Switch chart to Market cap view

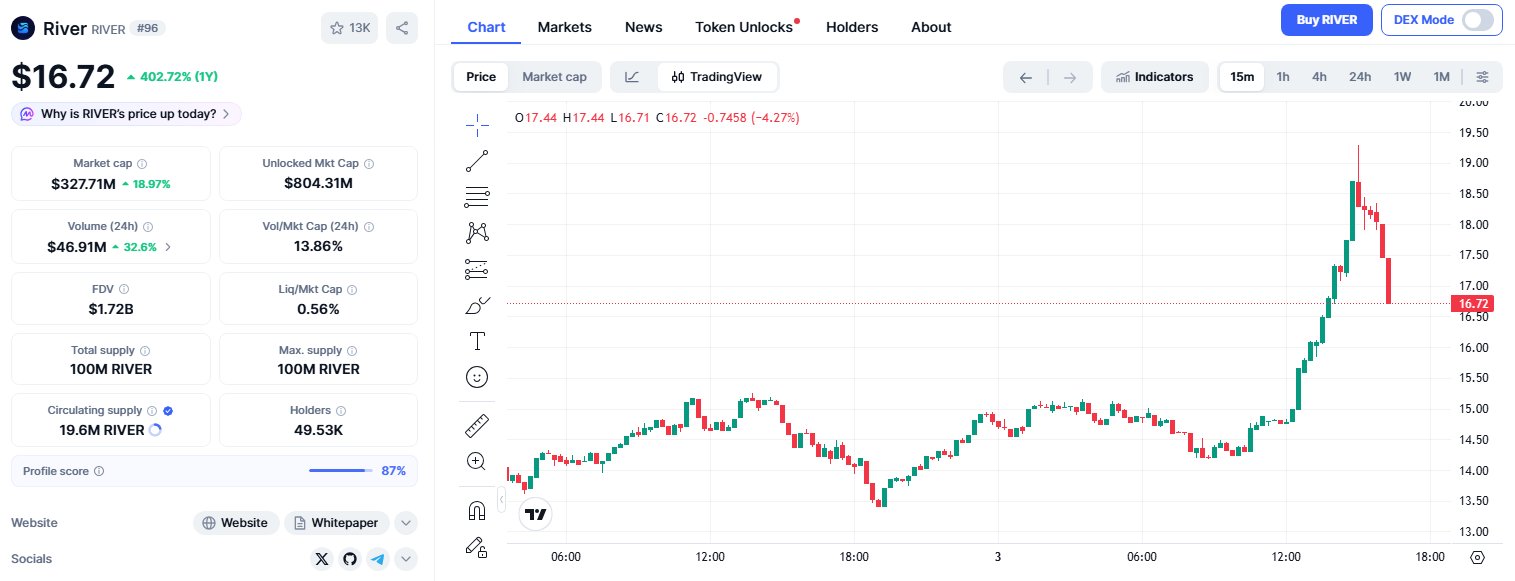coord(554,77)
